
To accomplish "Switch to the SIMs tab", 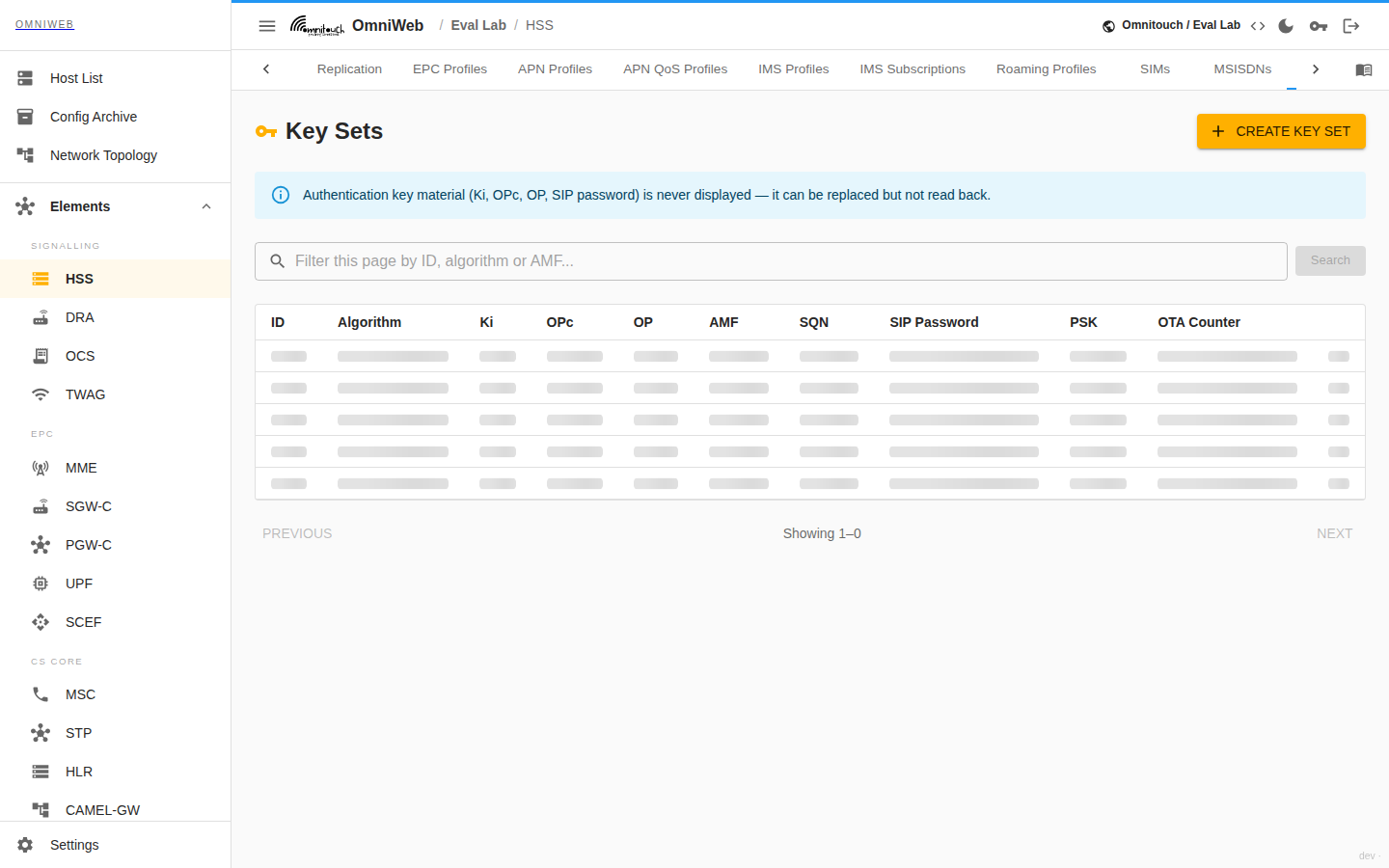I will pyautogui.click(x=1155, y=69).
